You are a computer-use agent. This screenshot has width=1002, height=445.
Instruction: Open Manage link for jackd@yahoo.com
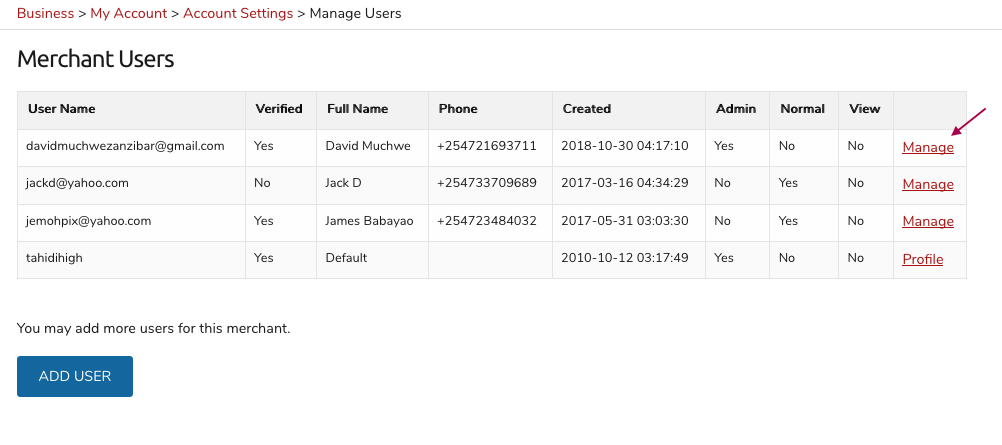point(928,185)
